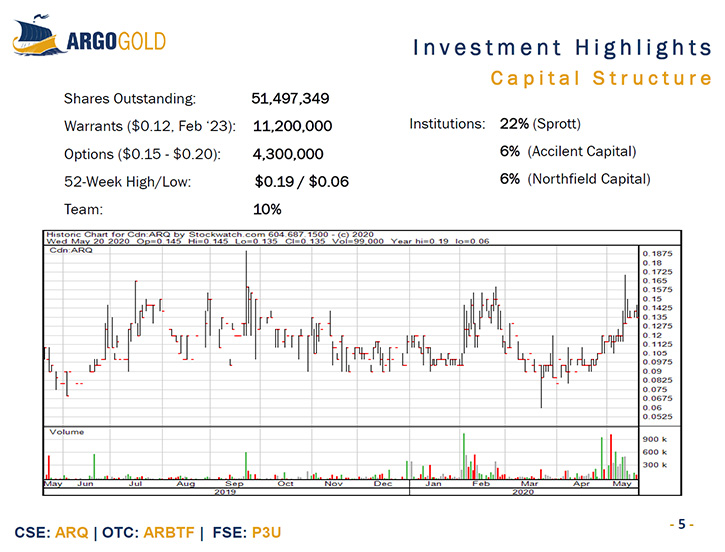Click the 'Feb' month axis label
This screenshot has height=552, width=725.
click(481, 484)
